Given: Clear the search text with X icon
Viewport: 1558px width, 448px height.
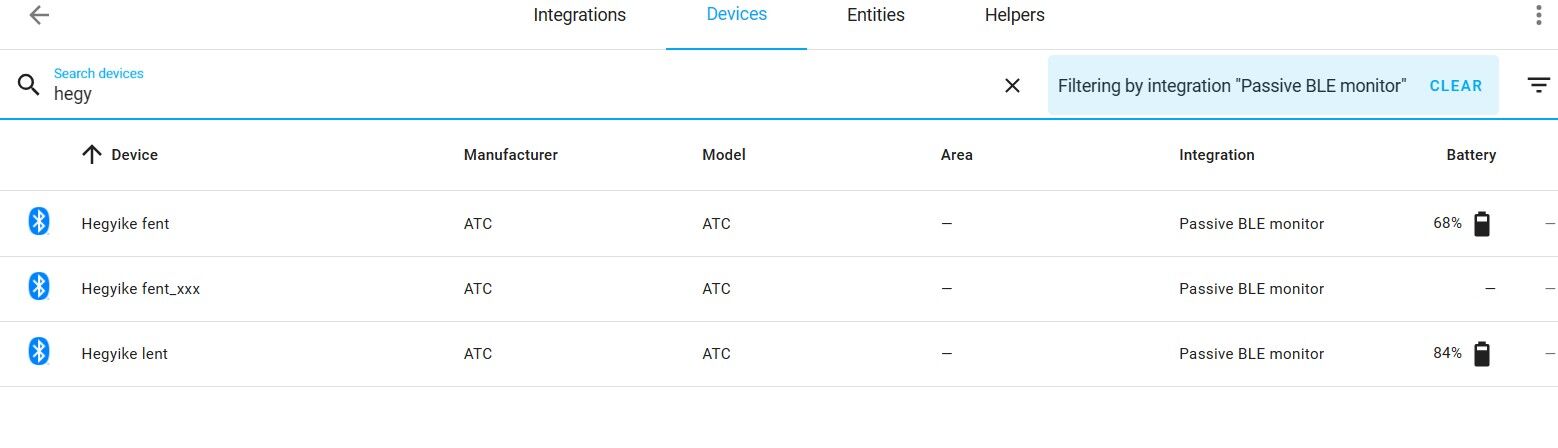Looking at the screenshot, I should (1012, 86).
